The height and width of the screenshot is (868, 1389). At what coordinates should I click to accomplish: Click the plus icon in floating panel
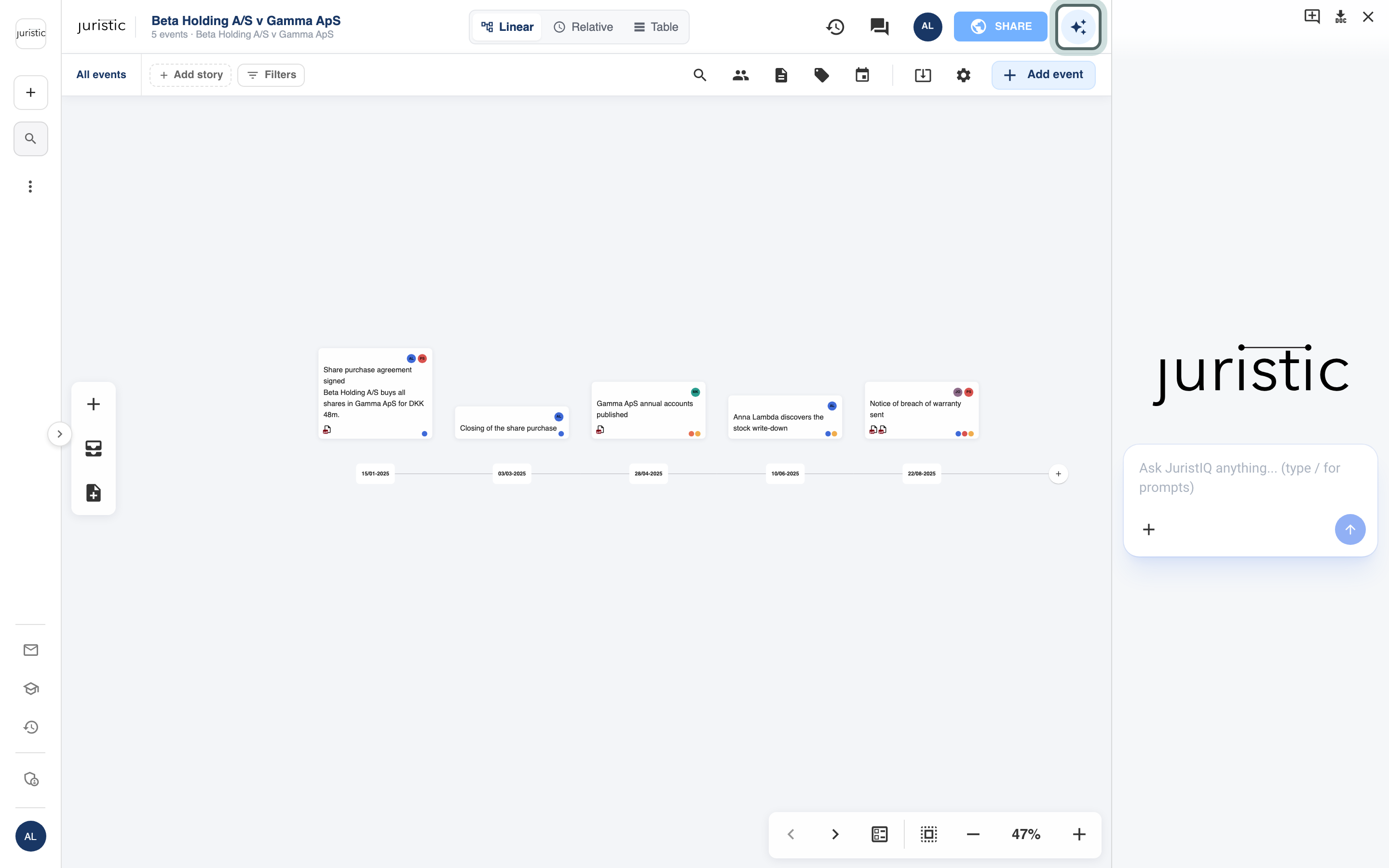tap(94, 404)
